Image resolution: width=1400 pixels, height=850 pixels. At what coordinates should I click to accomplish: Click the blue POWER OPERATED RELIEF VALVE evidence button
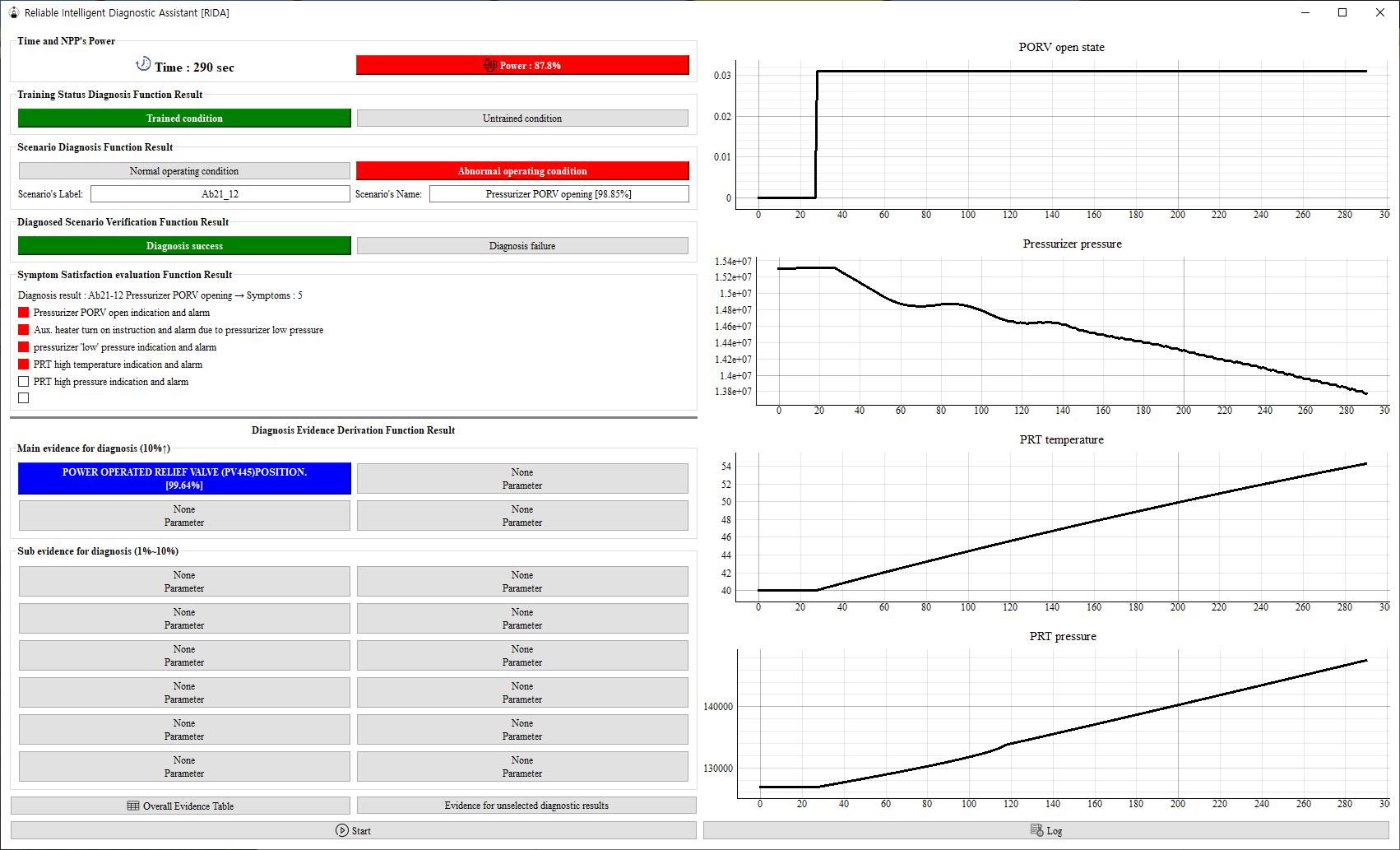point(184,478)
